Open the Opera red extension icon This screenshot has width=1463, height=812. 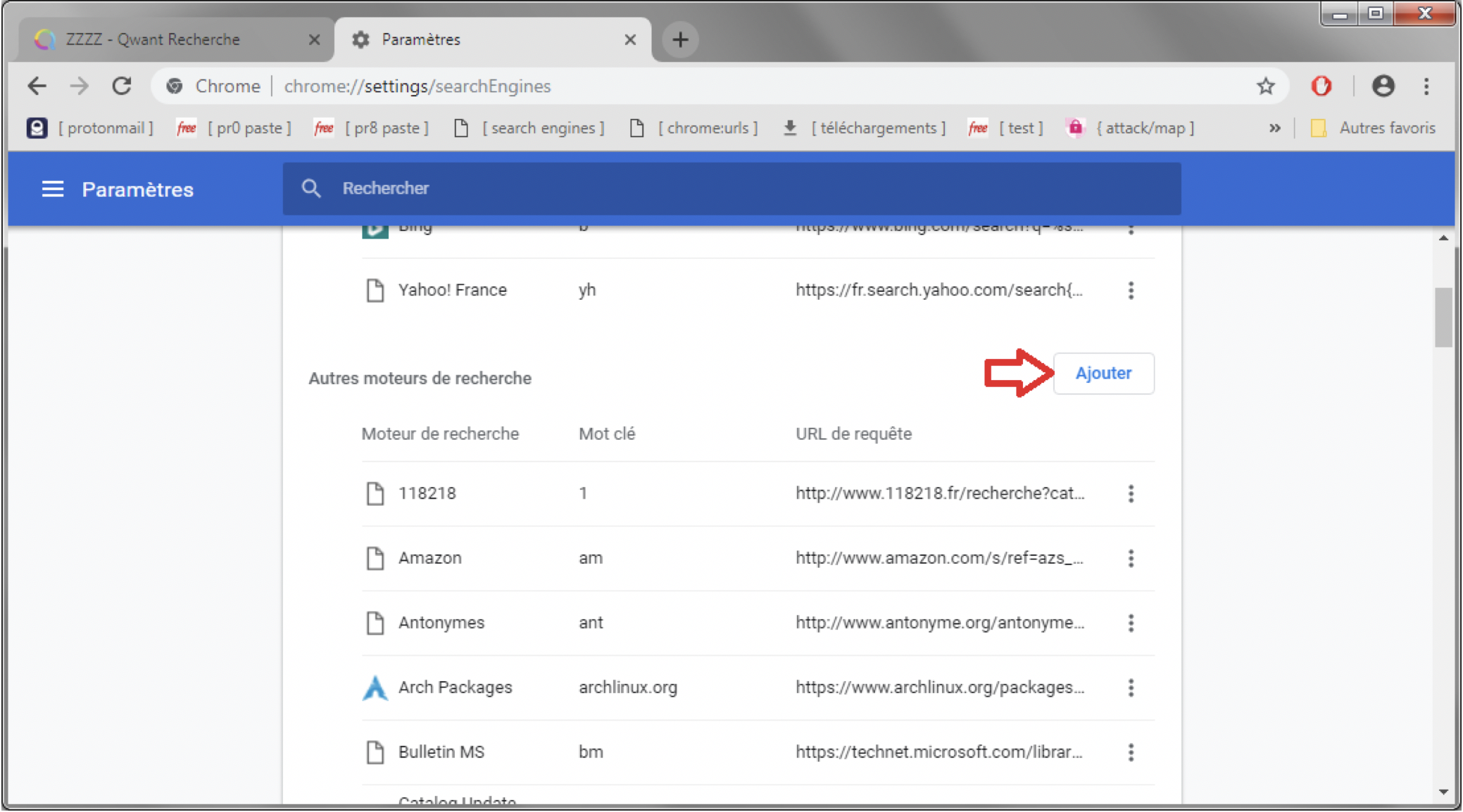[1321, 86]
